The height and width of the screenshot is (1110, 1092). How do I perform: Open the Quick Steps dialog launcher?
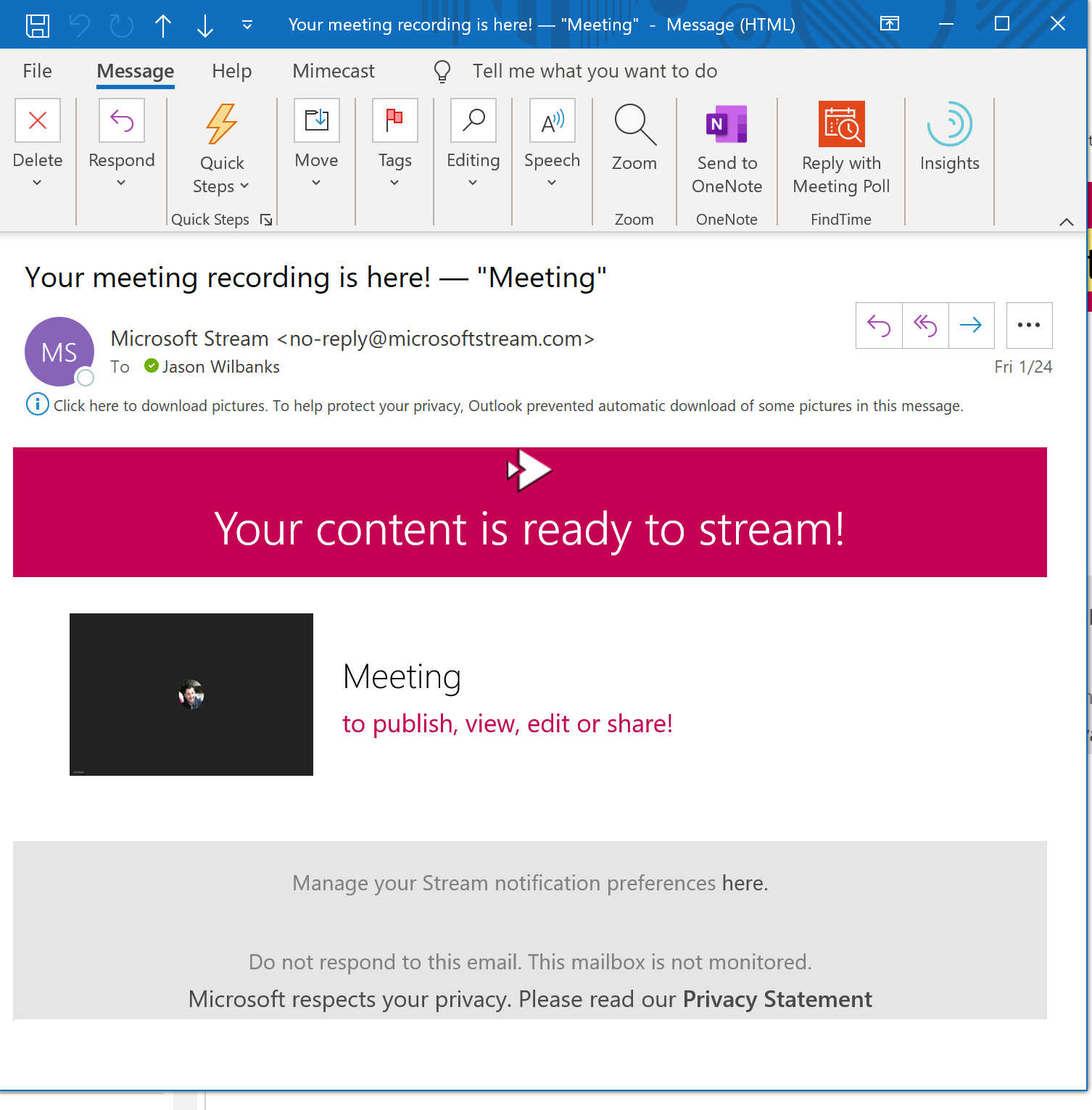[x=266, y=220]
